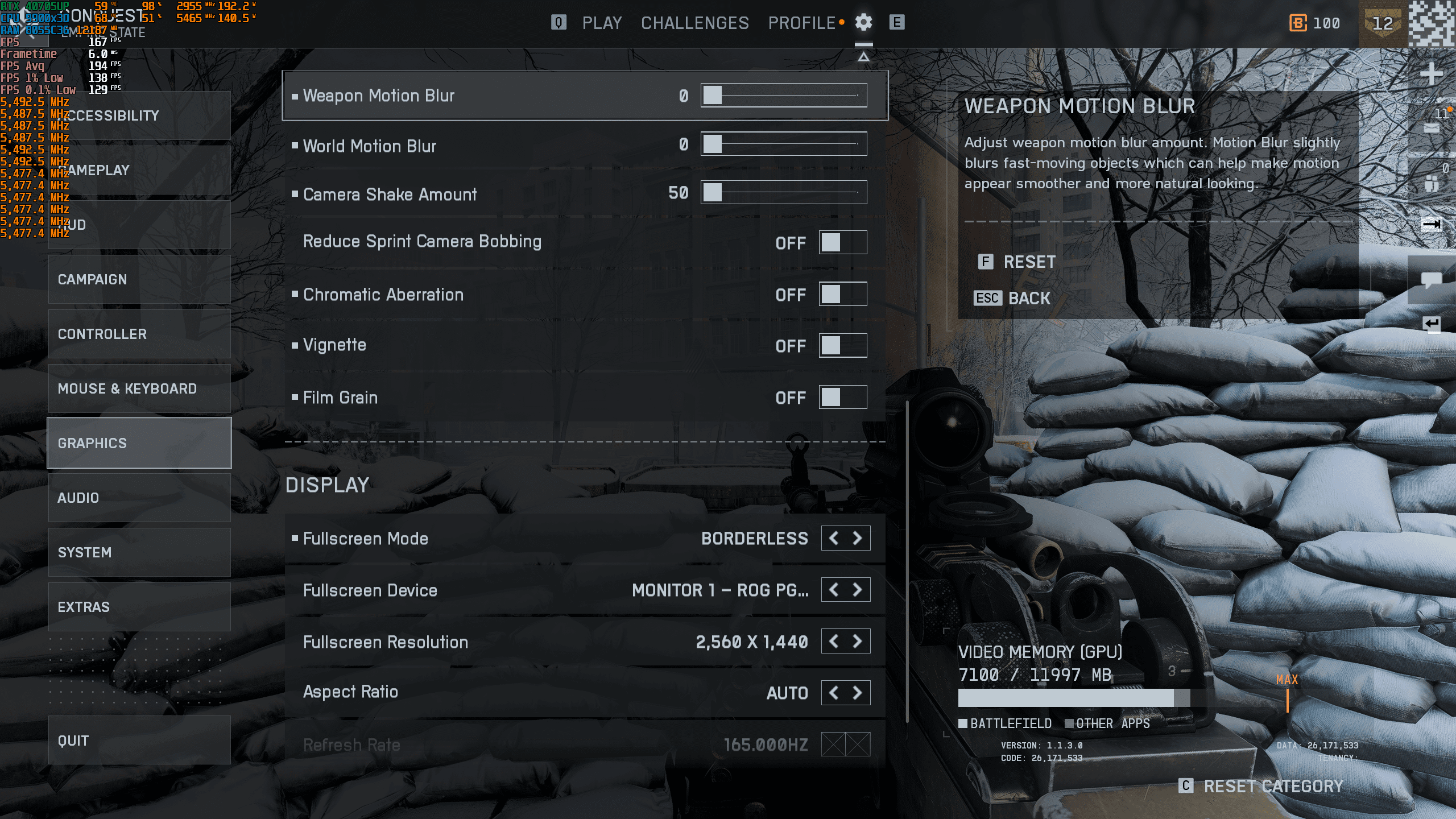The width and height of the screenshot is (1456, 819).
Task: Open the chat bubble icon
Action: tap(1431, 280)
